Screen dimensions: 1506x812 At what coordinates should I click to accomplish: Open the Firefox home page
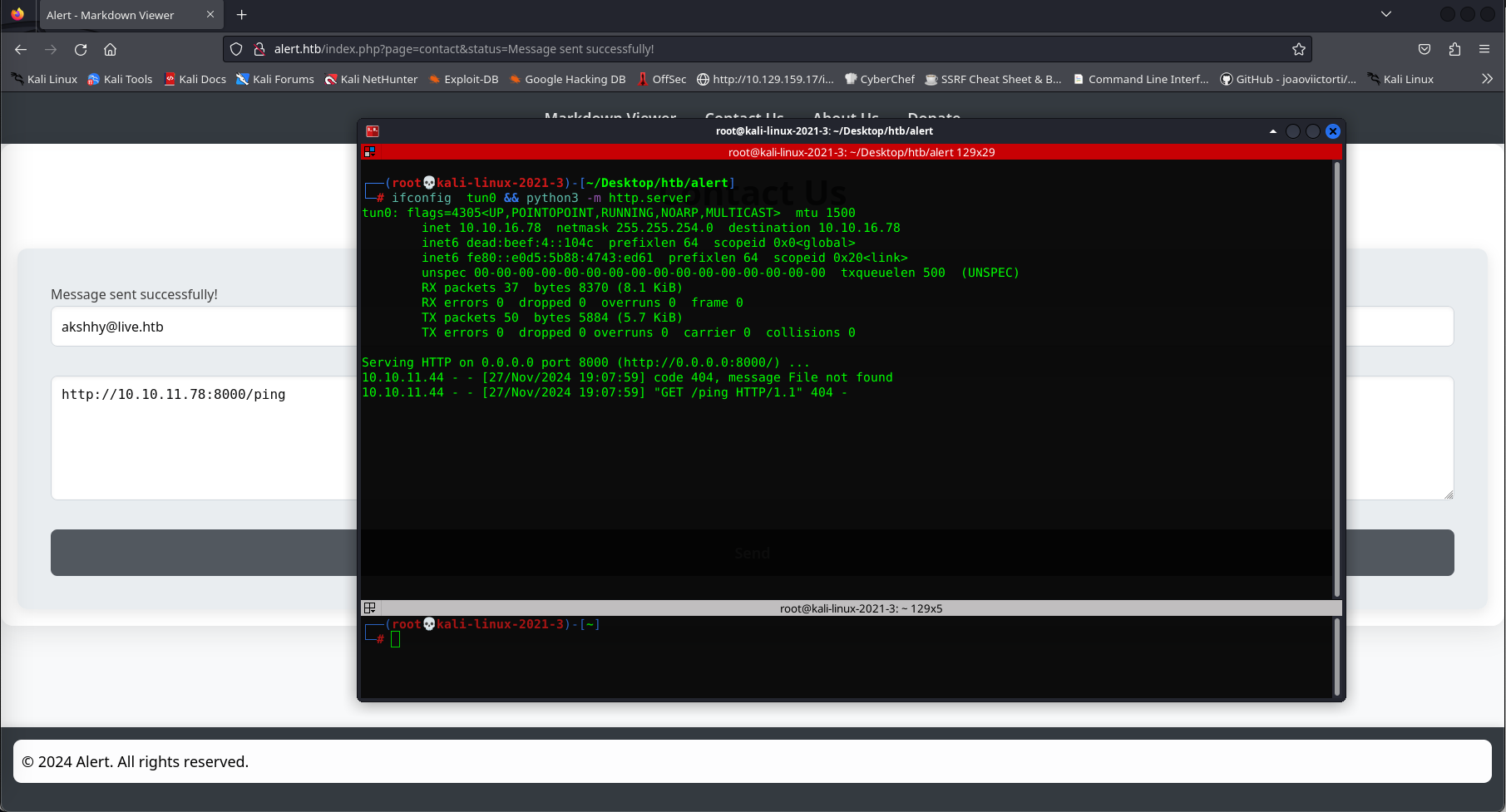tap(110, 49)
